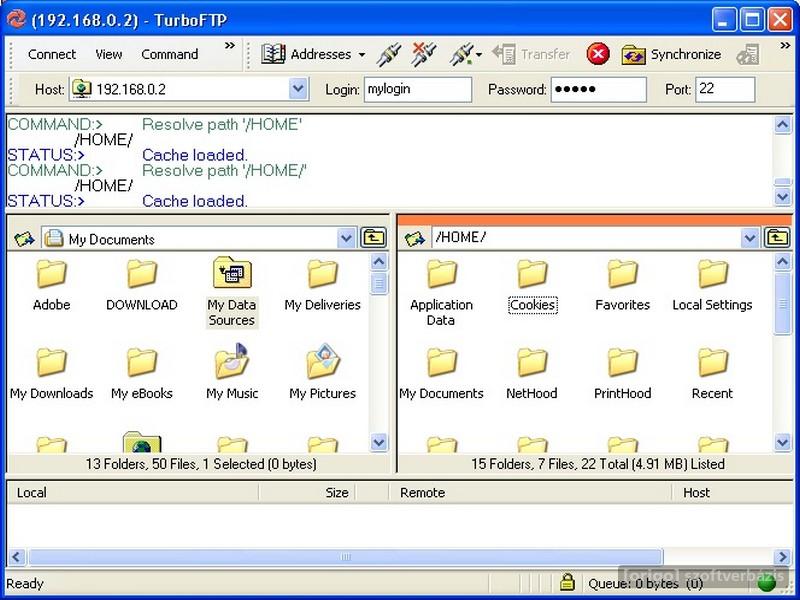This screenshot has width=800, height=600.
Task: Click the Password input field
Action: coord(599,89)
